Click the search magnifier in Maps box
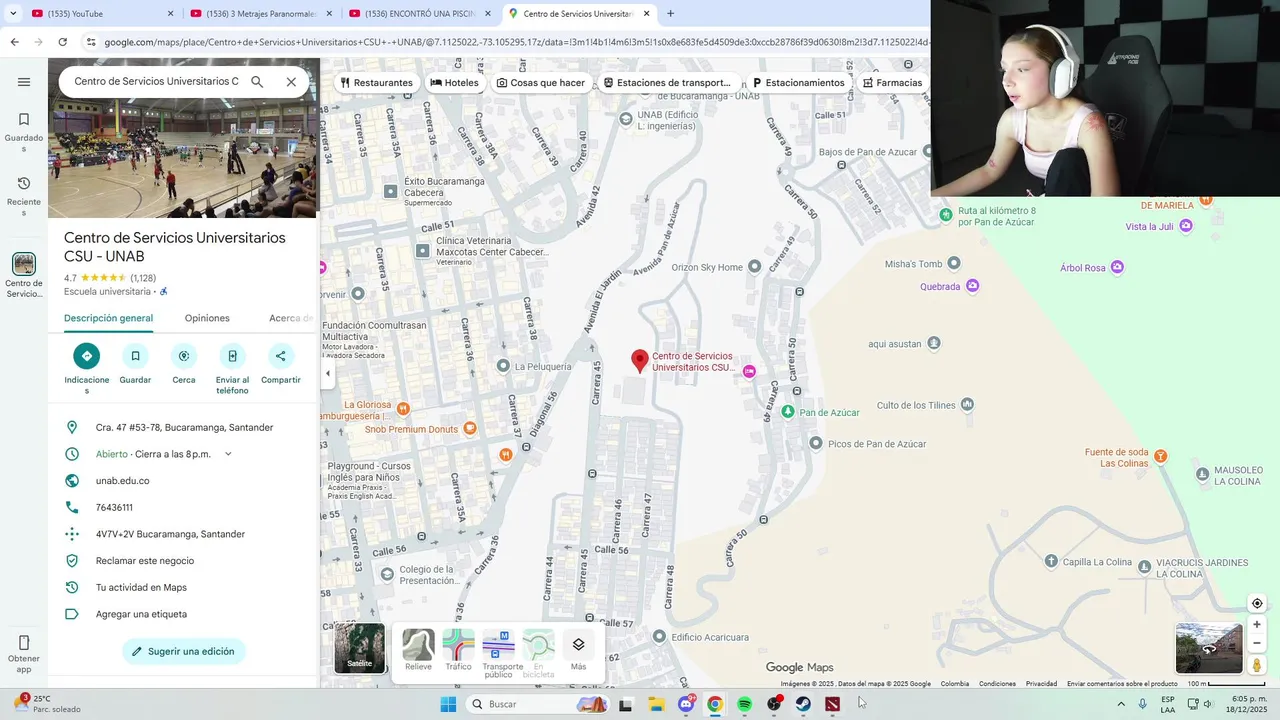1280x720 pixels. tap(257, 82)
